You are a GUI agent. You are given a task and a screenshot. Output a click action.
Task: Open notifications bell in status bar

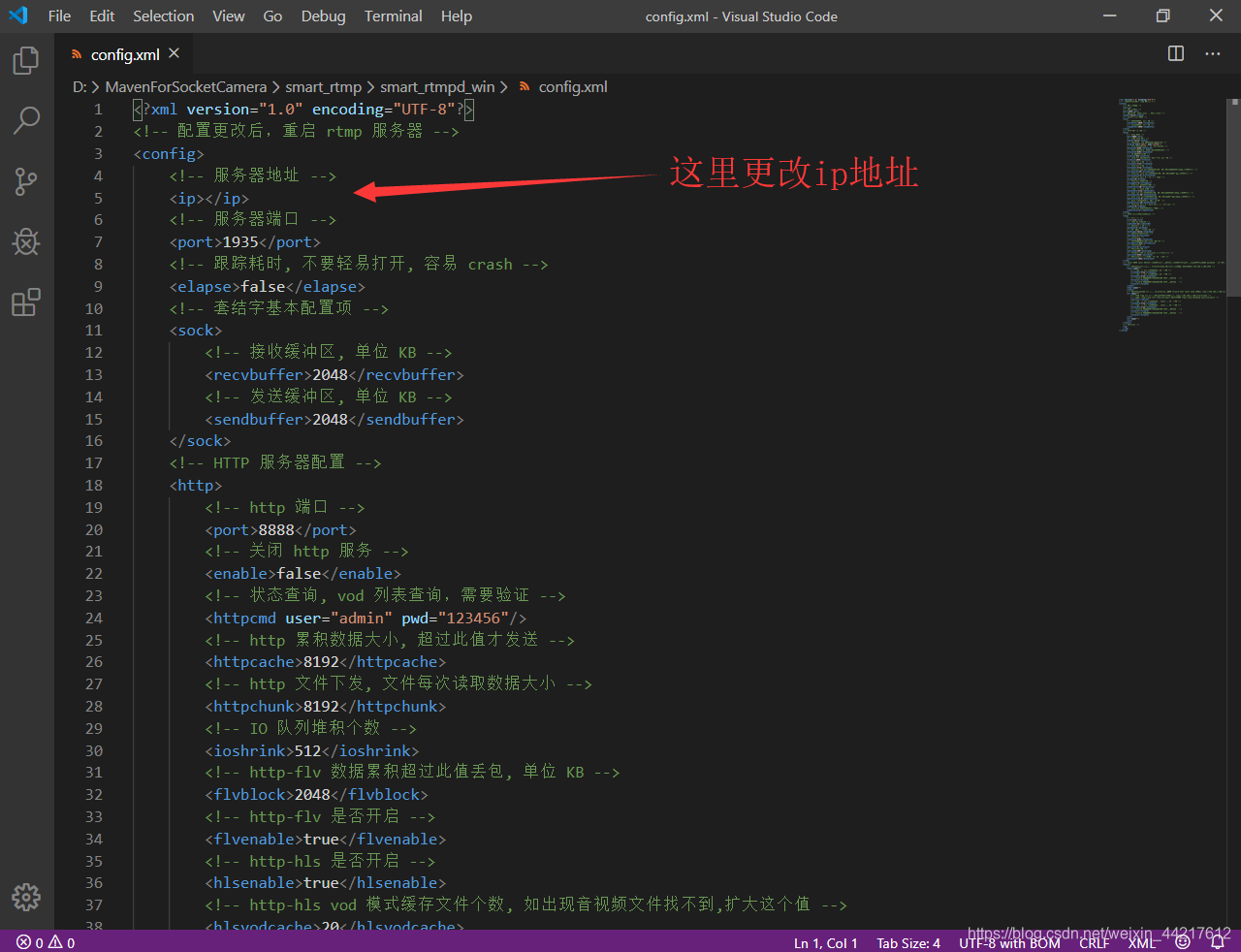click(x=1218, y=942)
